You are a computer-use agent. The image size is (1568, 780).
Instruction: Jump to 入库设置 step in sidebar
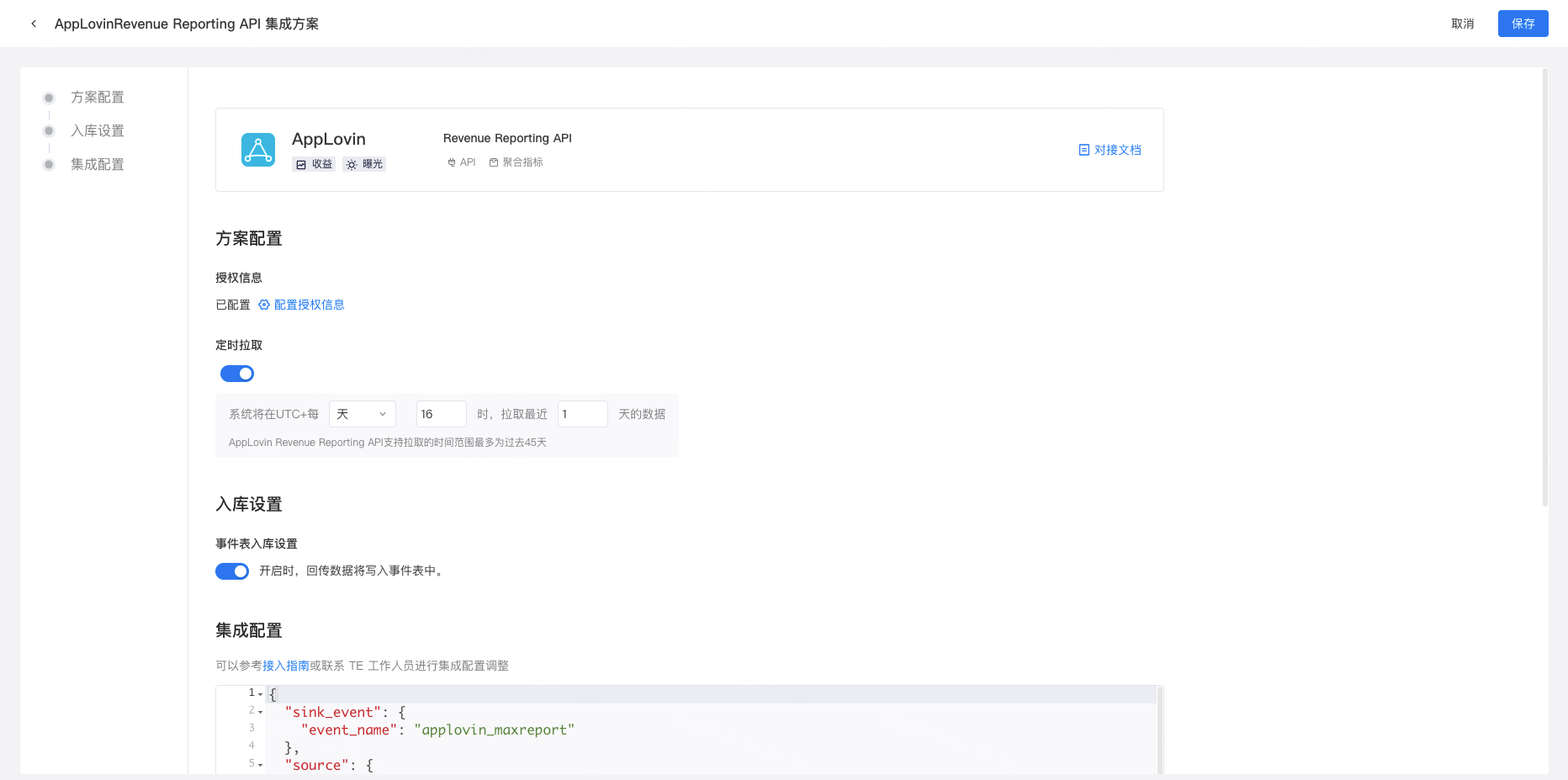point(98,131)
